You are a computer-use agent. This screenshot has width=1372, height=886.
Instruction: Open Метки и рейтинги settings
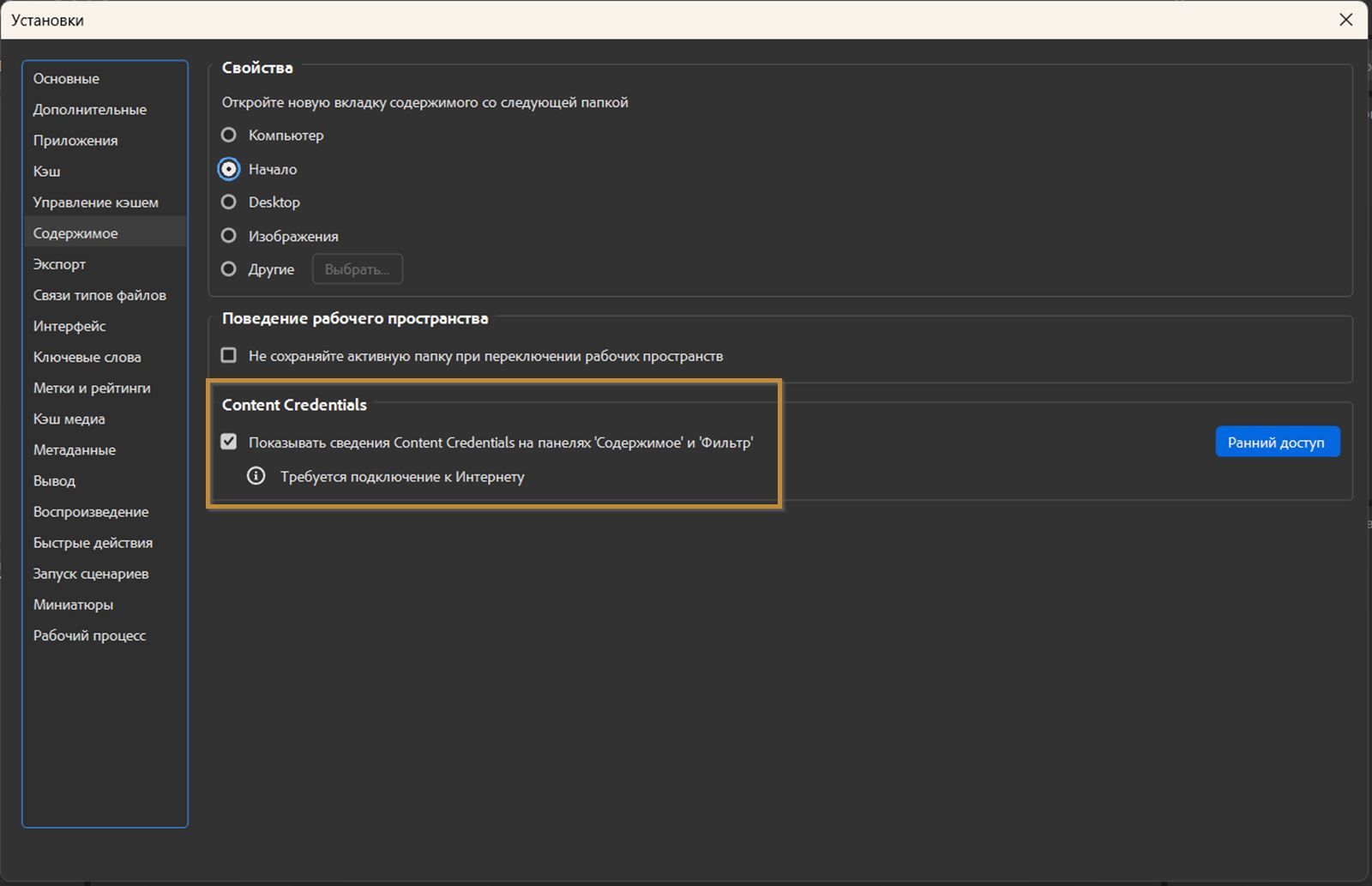[105, 388]
